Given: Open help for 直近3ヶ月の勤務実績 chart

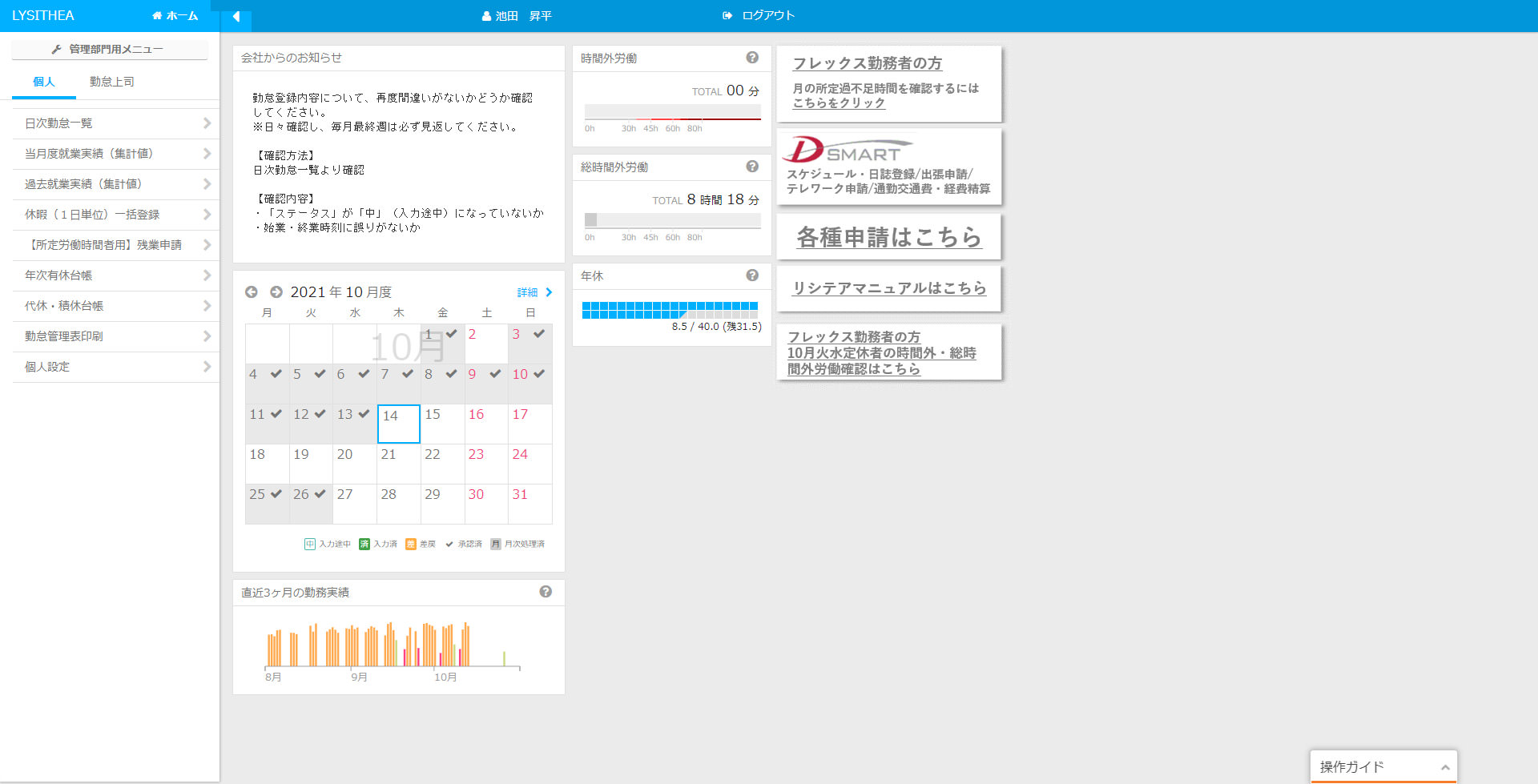Looking at the screenshot, I should 546,592.
